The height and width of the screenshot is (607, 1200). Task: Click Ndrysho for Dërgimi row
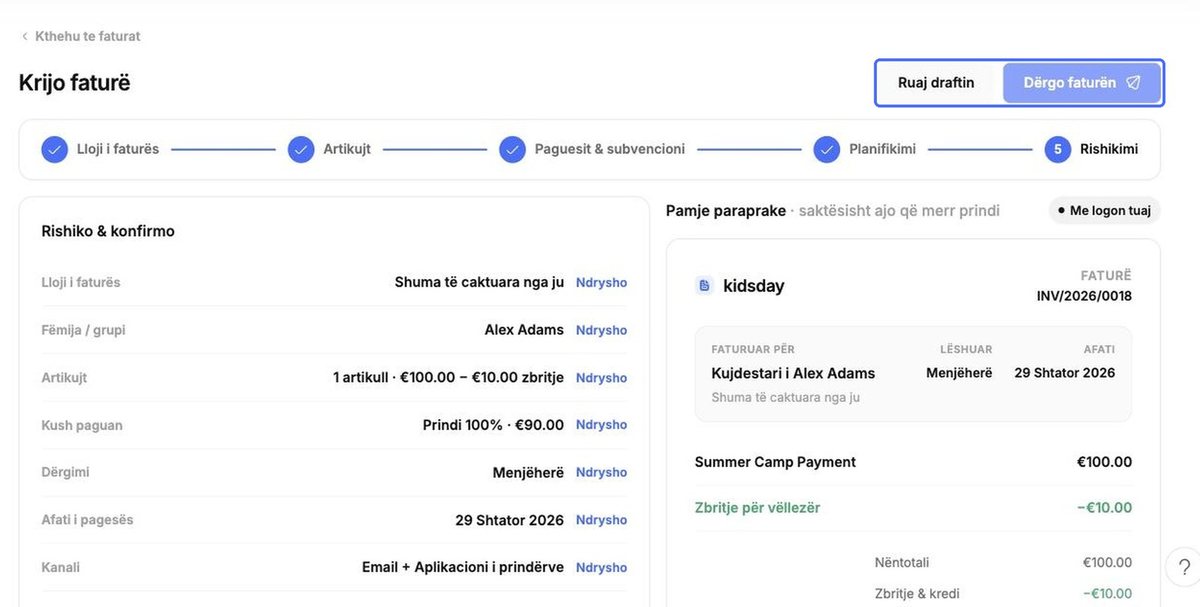coord(601,472)
